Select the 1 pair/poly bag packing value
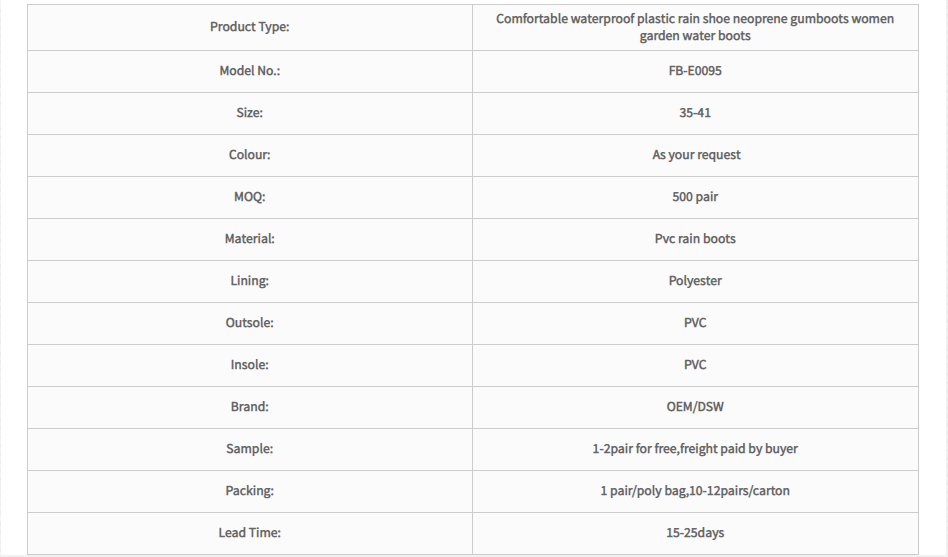This screenshot has width=948, height=557. pos(643,491)
